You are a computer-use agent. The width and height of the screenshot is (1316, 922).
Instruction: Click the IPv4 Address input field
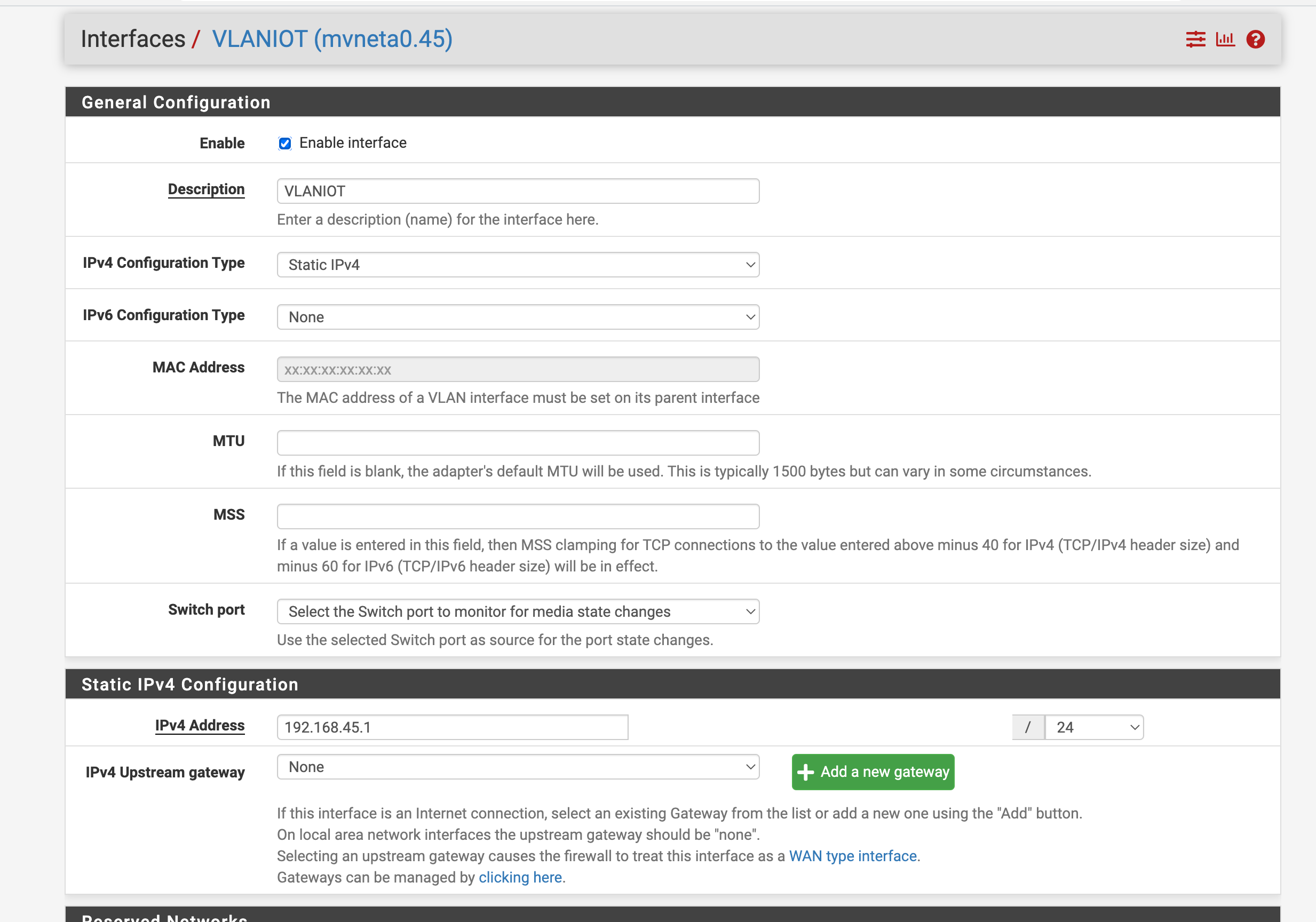click(x=452, y=727)
